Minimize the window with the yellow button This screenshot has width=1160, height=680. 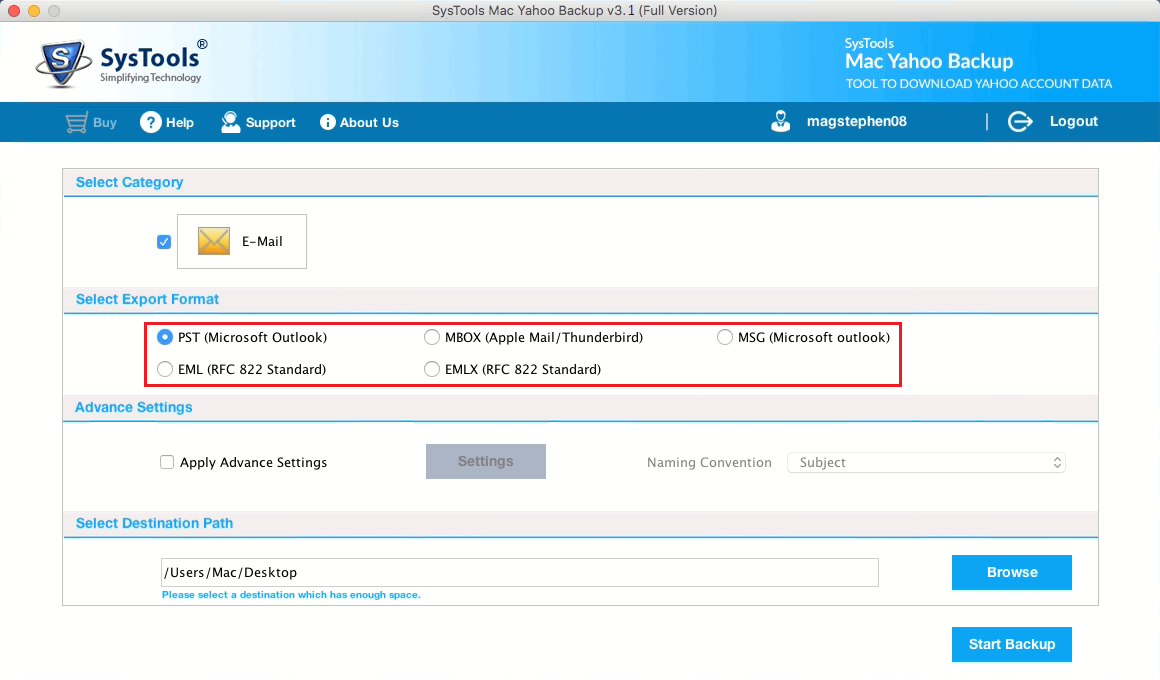tap(33, 10)
